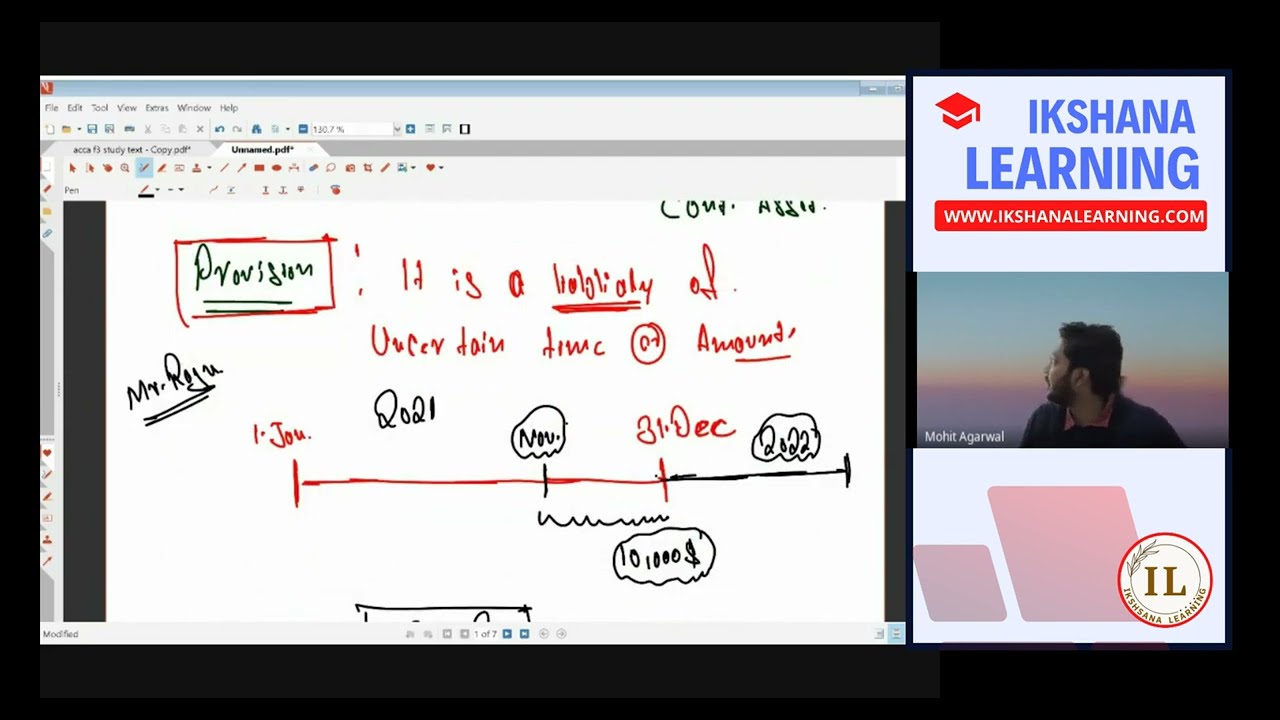This screenshot has height=720, width=1280.
Task: Select the Text box tool
Action: pos(179,168)
